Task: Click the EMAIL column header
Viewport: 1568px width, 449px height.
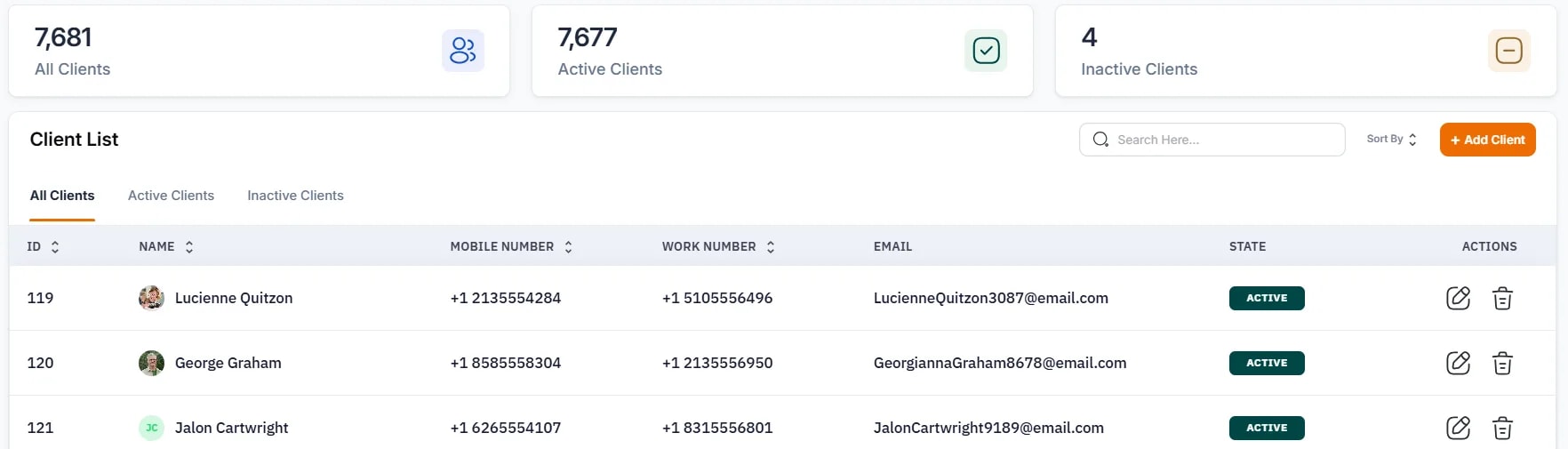Action: point(892,246)
